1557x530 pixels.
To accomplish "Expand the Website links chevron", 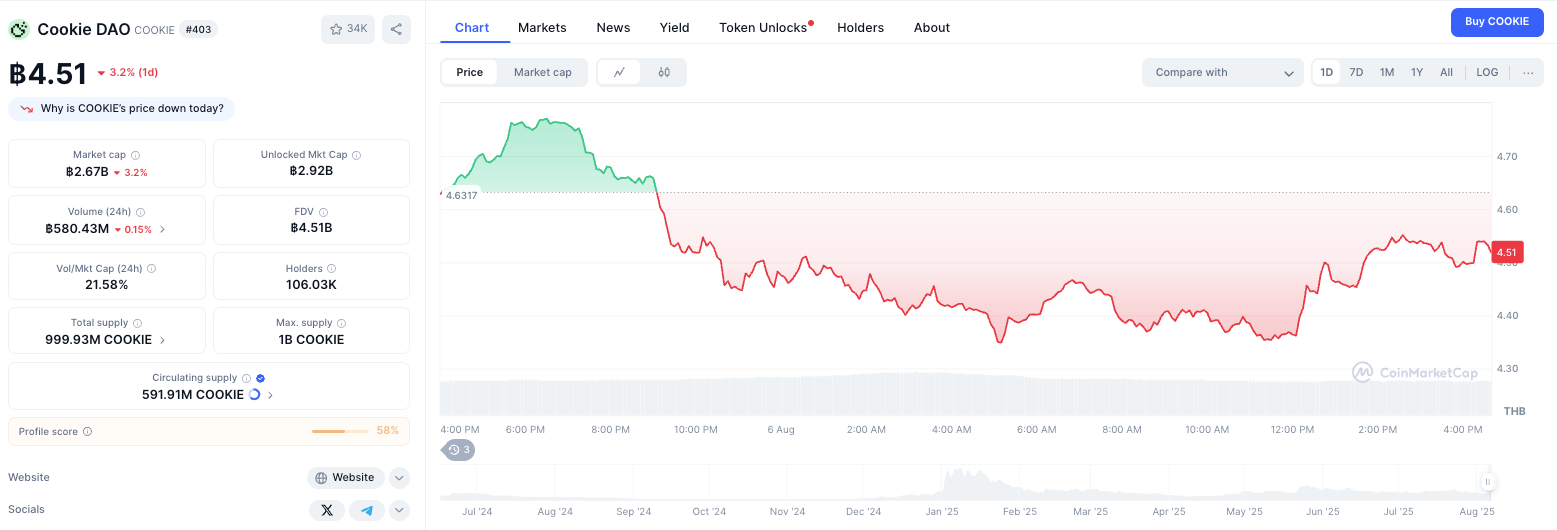I will [399, 478].
